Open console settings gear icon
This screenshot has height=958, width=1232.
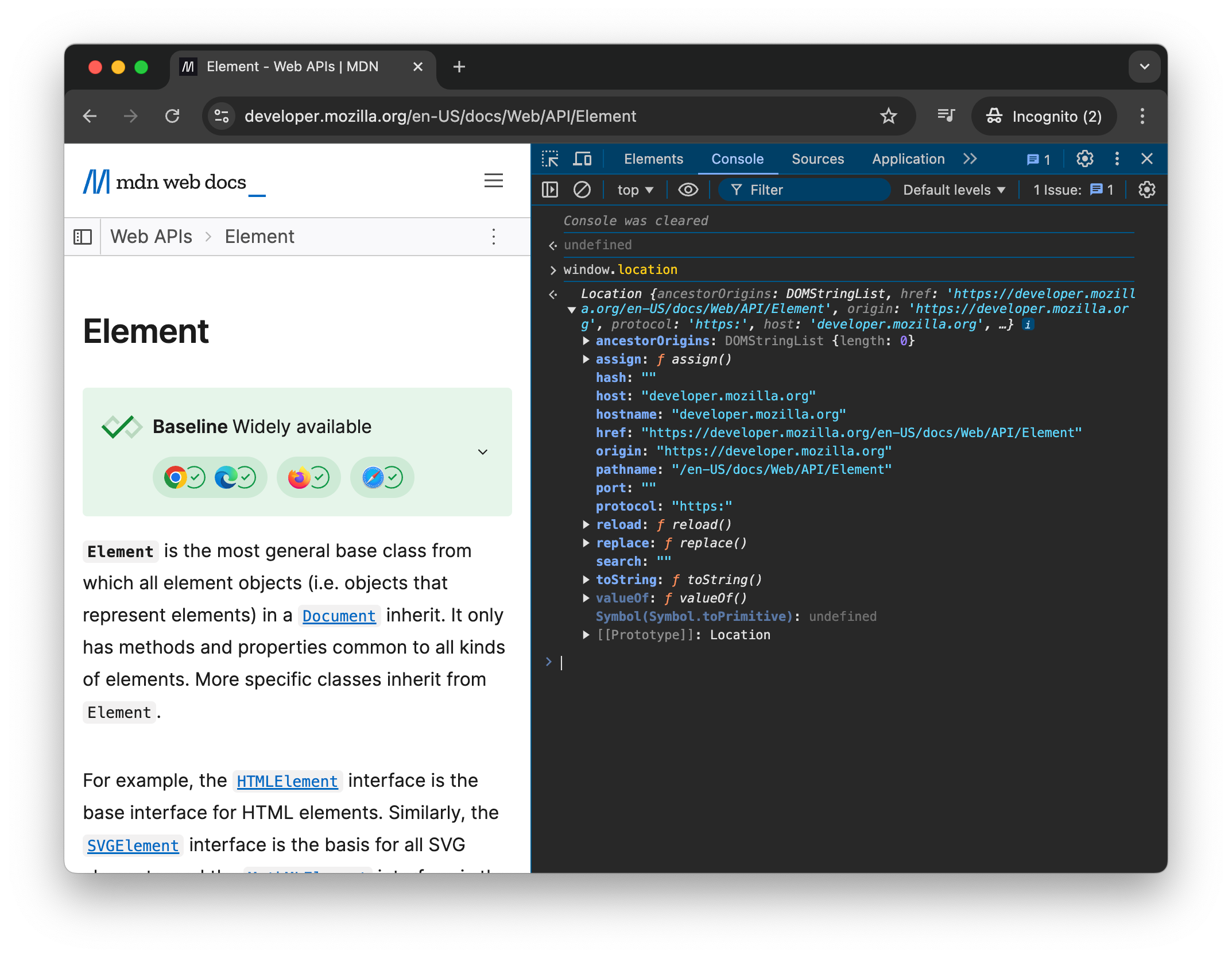pos(1146,190)
